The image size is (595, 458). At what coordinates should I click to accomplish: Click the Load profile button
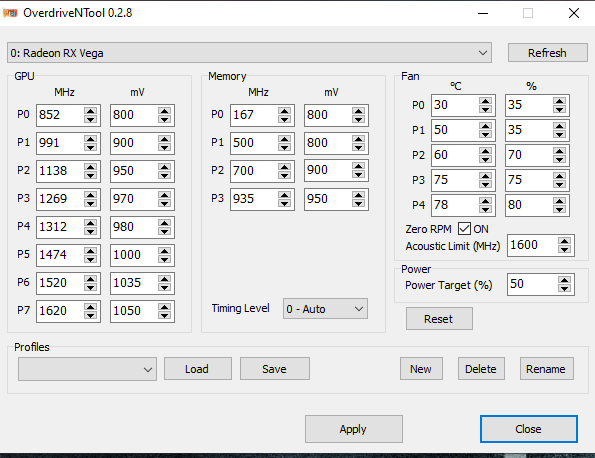pyautogui.click(x=197, y=369)
